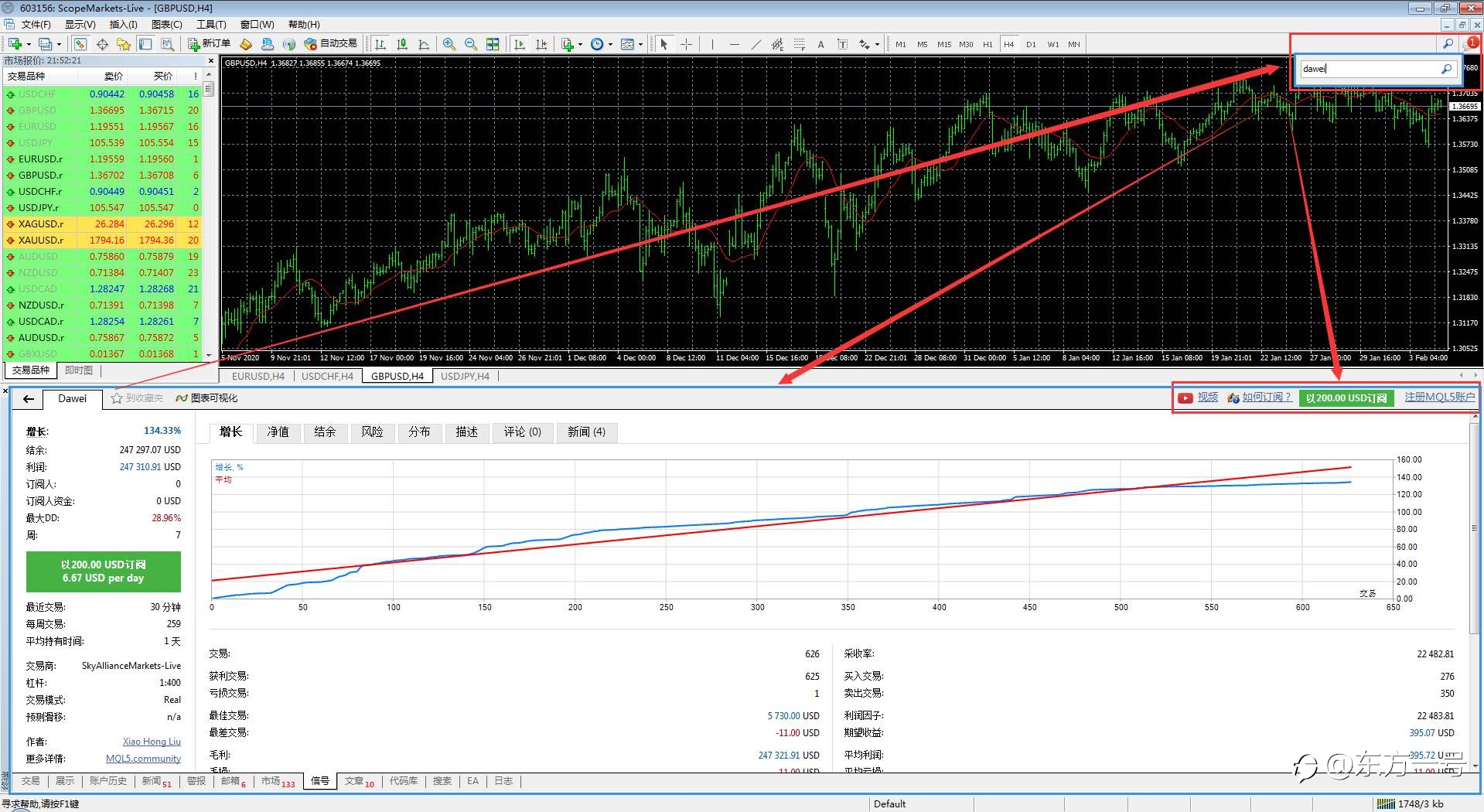
Task: Go back with the arrow beside Dawei
Action: [x=29, y=398]
